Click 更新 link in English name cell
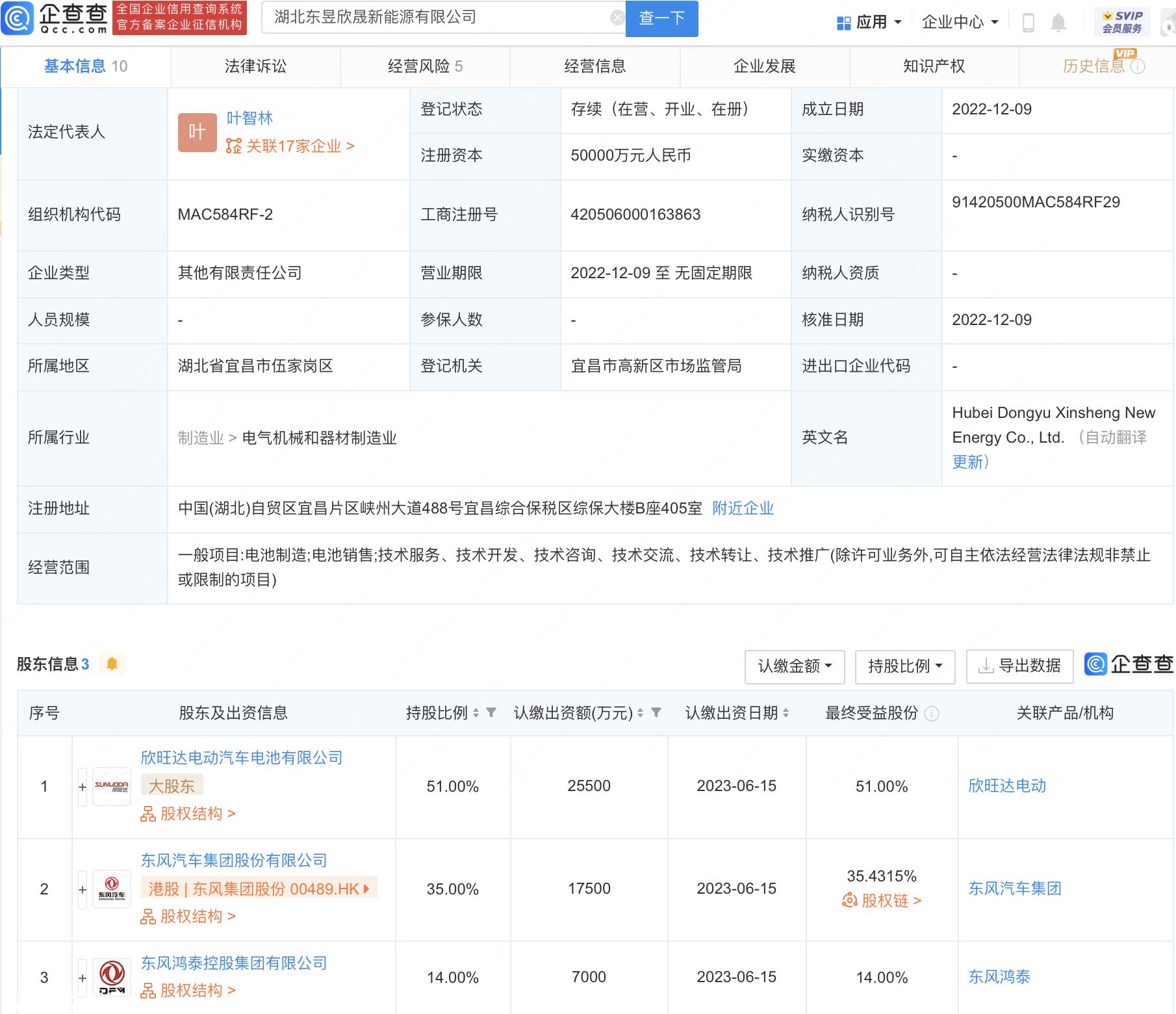The image size is (1176, 1014). (x=968, y=462)
